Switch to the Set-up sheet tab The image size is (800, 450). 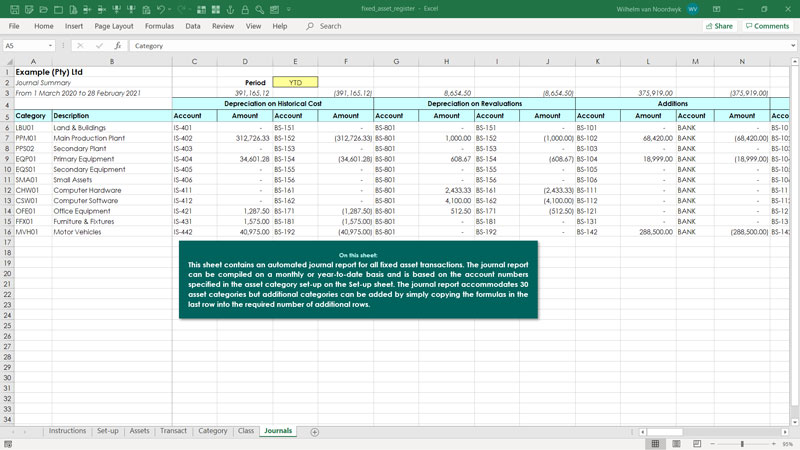click(x=108, y=431)
